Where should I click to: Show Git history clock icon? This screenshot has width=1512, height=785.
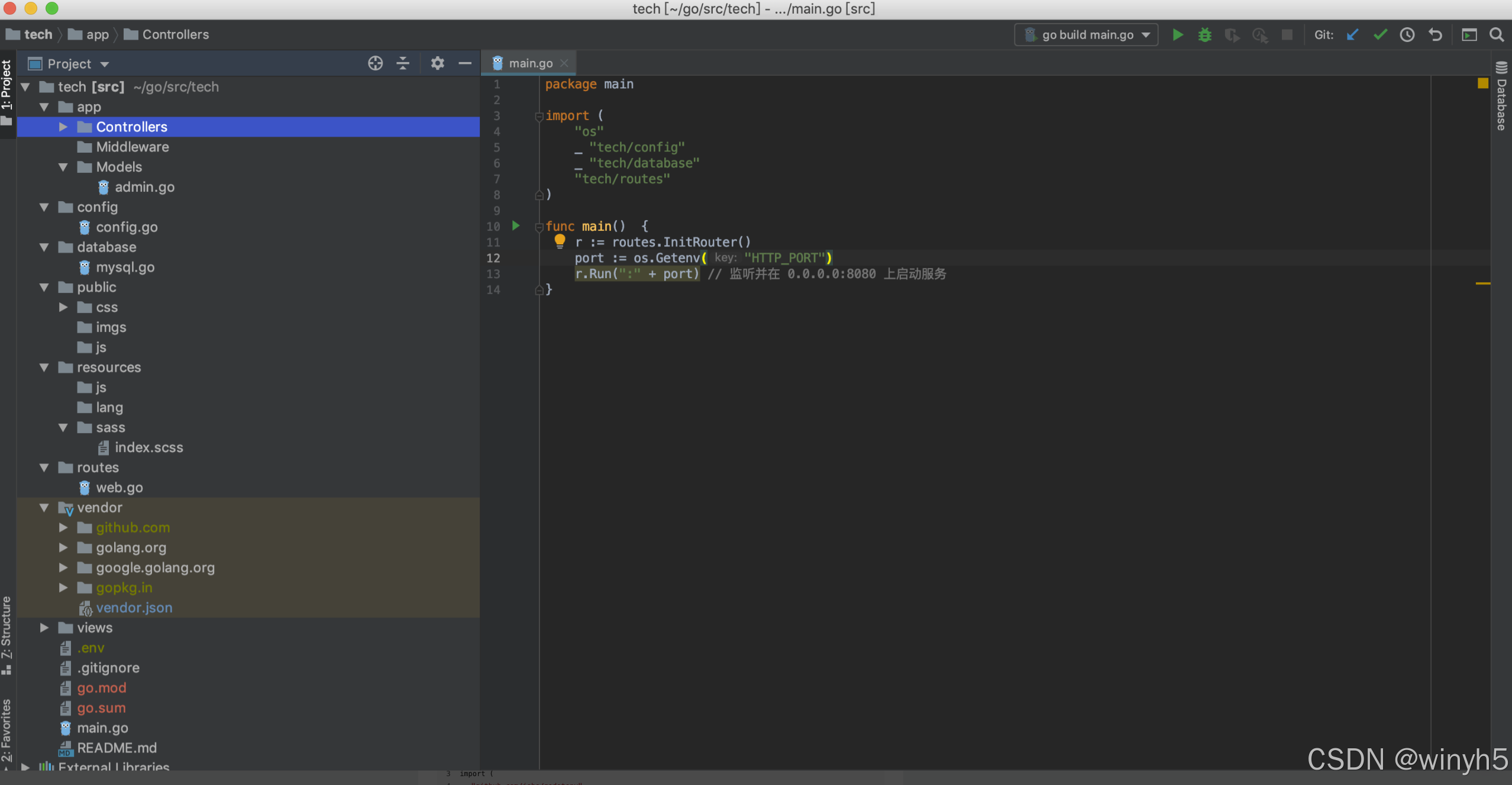(1407, 35)
